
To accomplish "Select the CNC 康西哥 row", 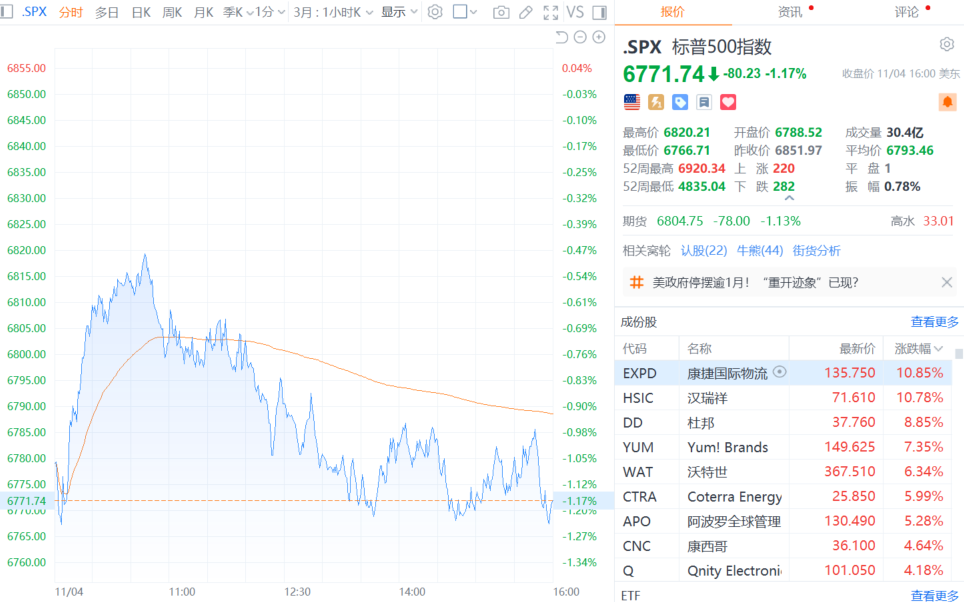I will (x=783, y=545).
